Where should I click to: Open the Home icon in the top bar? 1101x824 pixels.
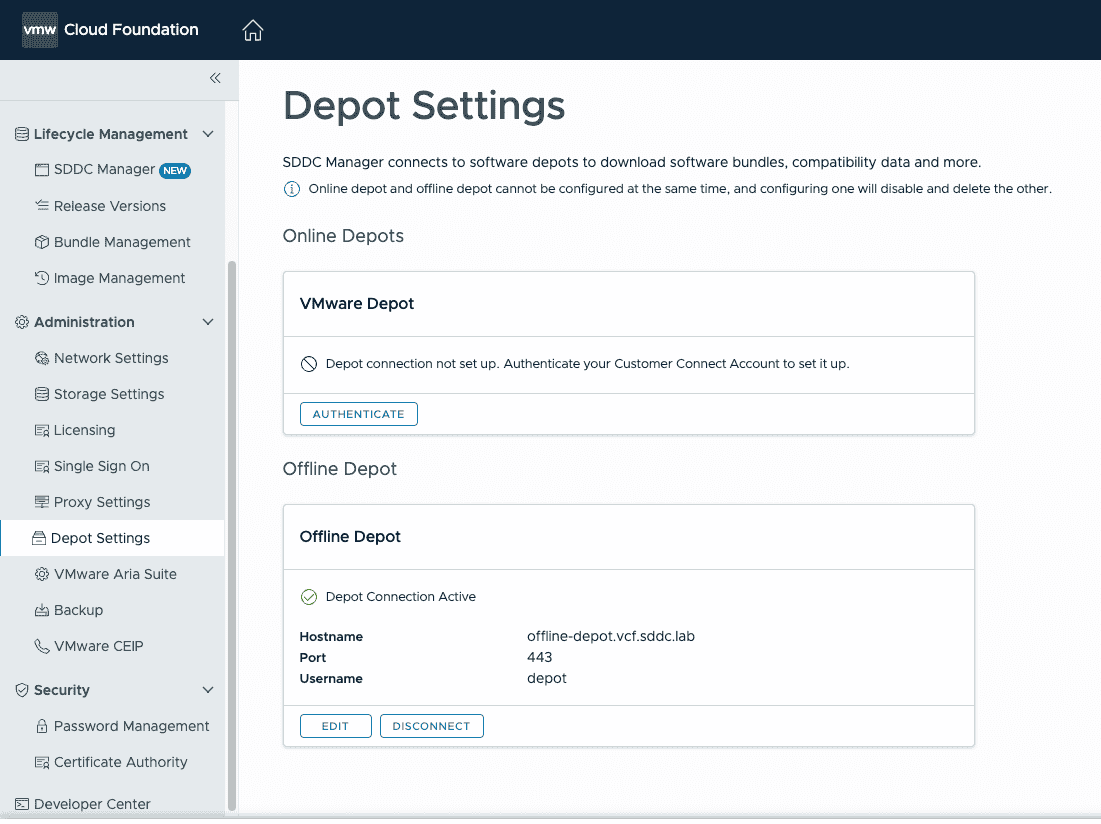(252, 30)
